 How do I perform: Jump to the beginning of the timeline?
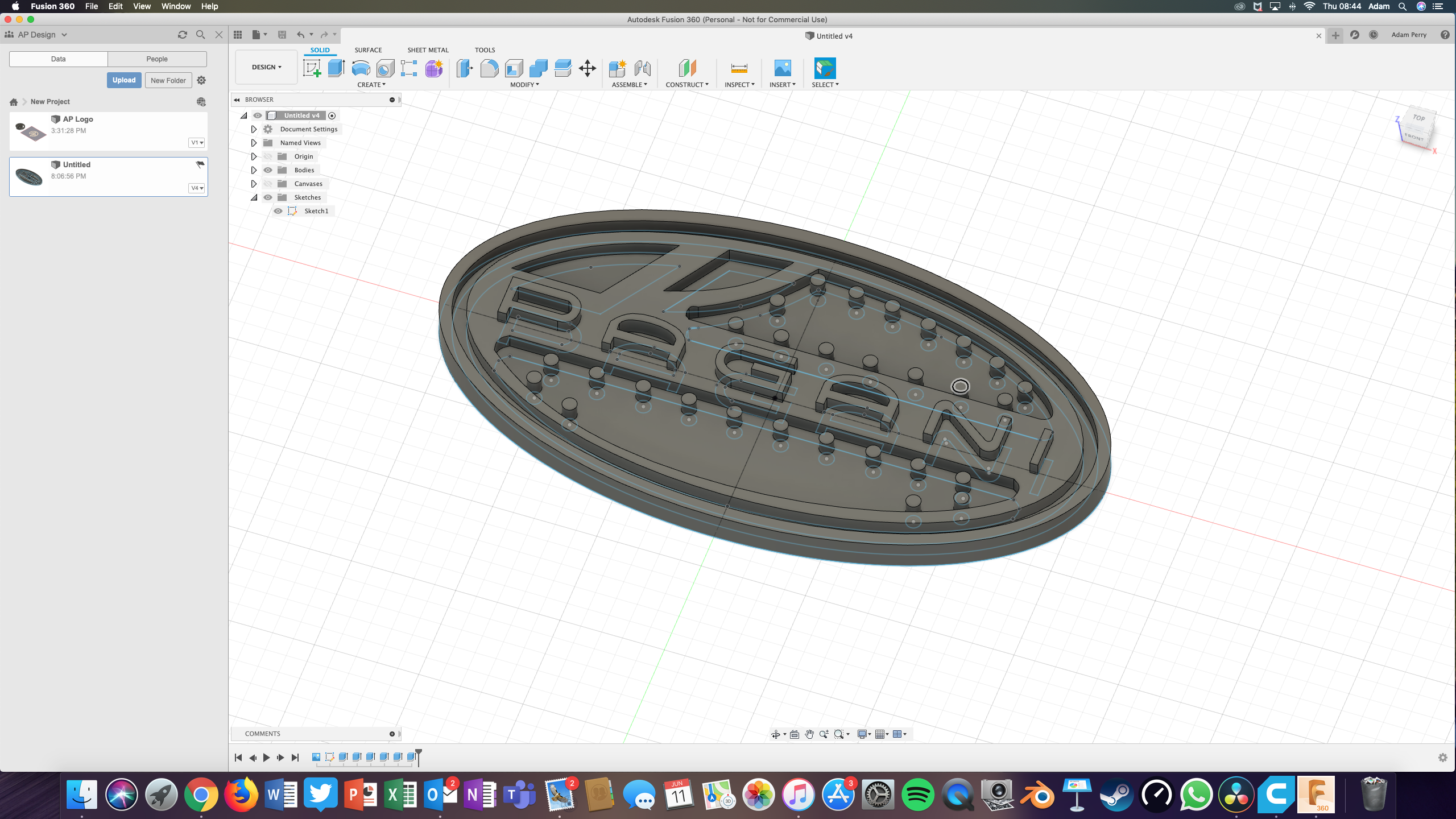pyautogui.click(x=238, y=758)
